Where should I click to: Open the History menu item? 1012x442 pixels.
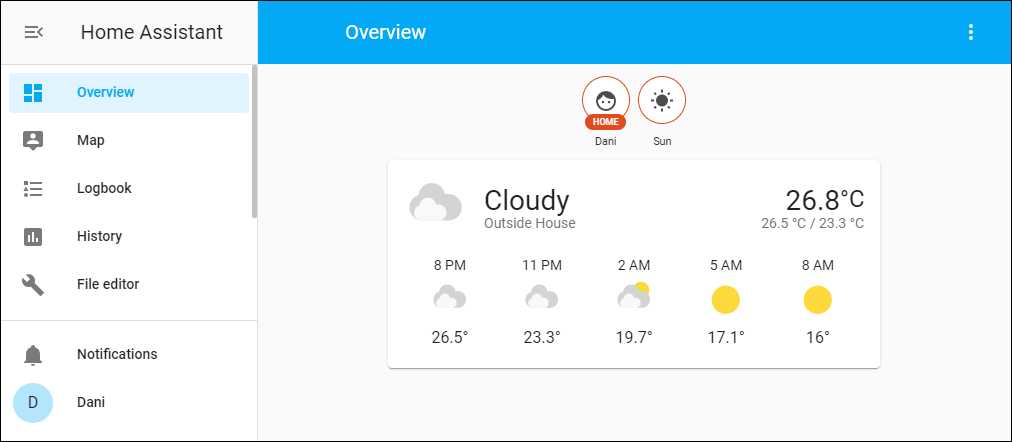[x=129, y=237]
